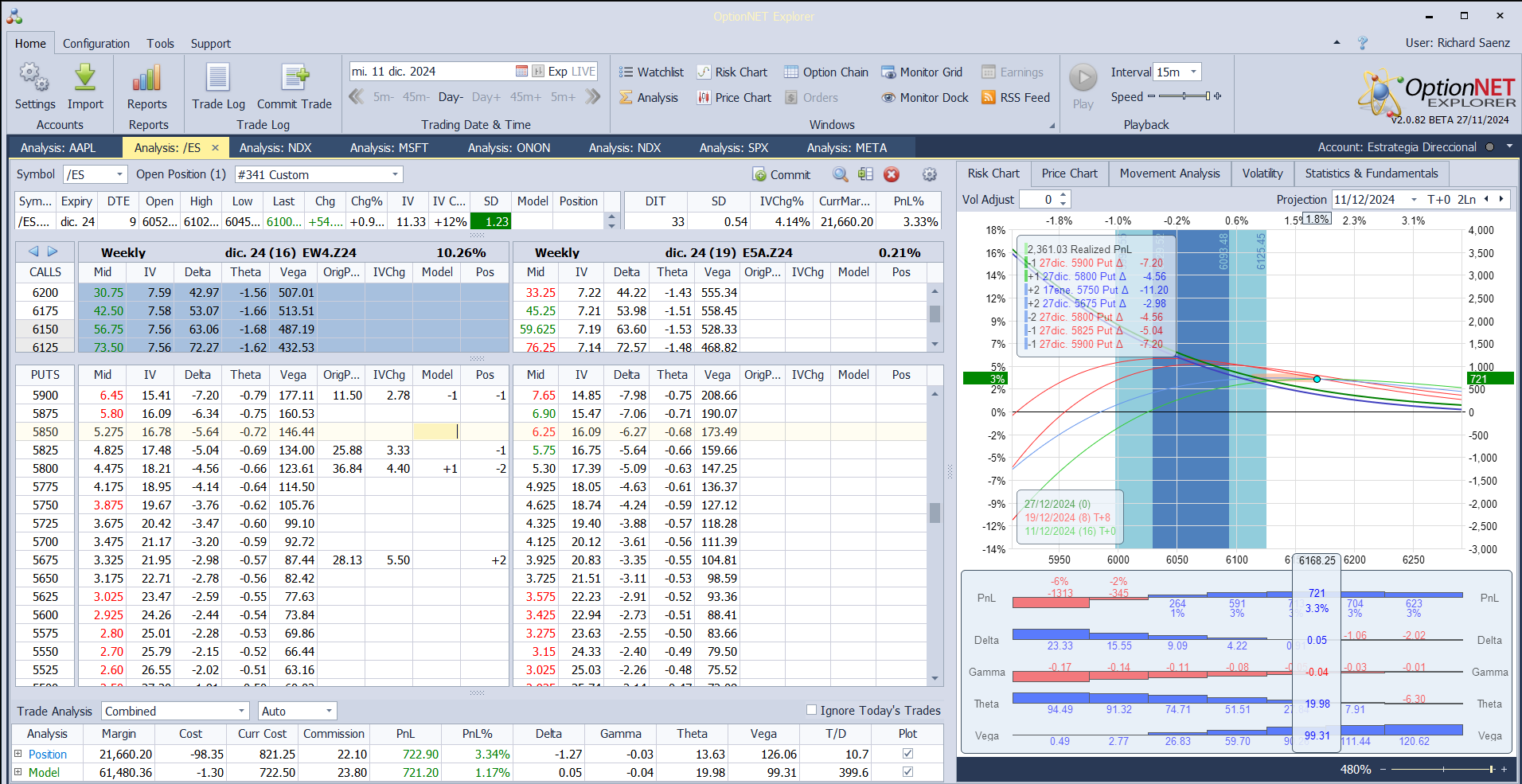
Task: Uncheck Plot for the Model row
Action: pos(907,772)
